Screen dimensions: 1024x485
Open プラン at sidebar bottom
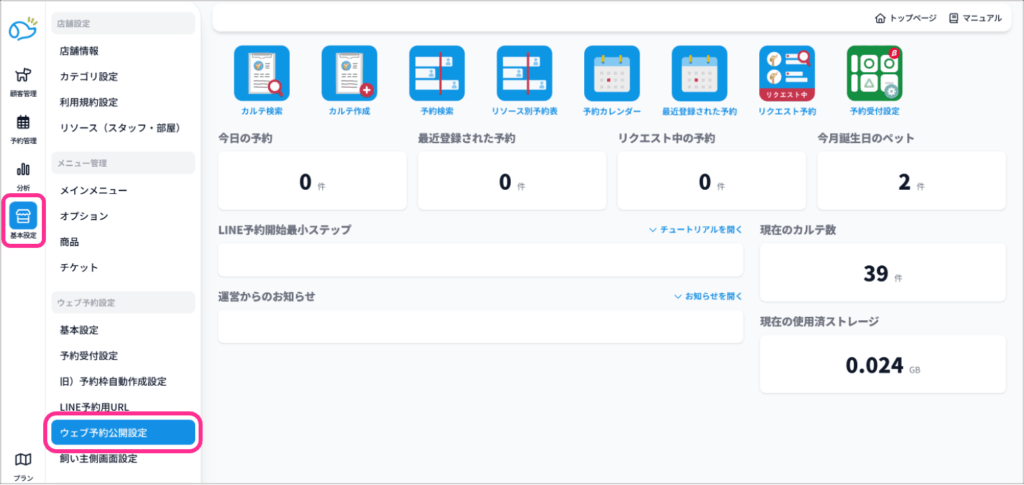[x=23, y=464]
